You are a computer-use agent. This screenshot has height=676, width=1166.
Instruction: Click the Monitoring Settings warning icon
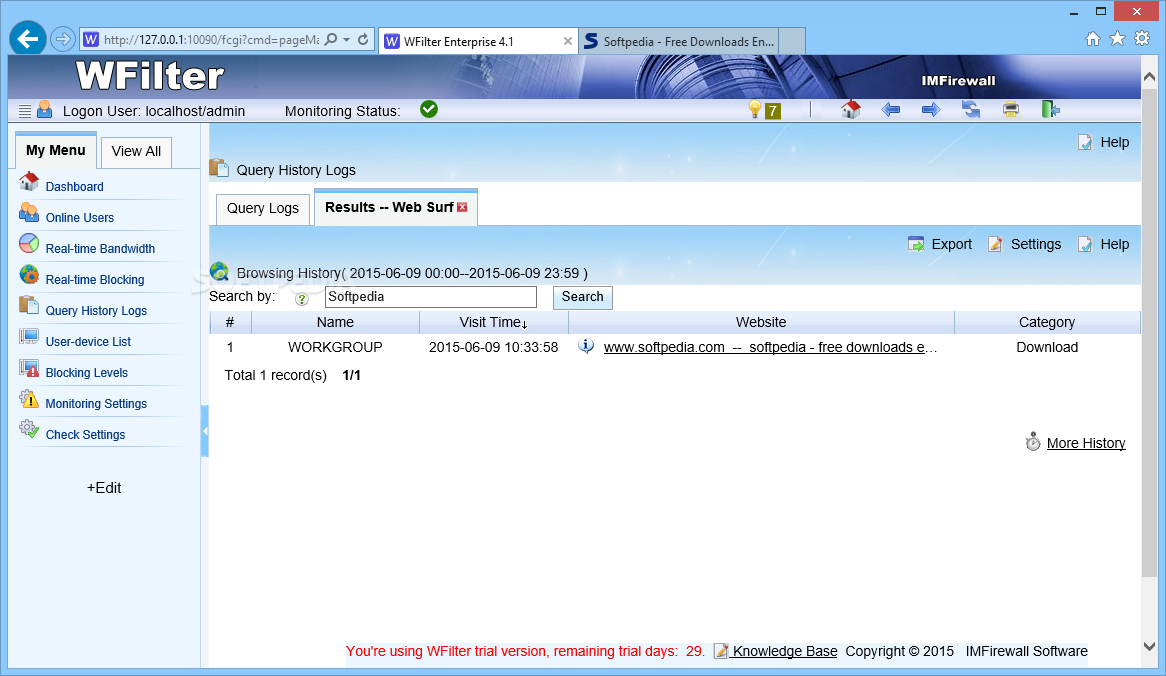pos(29,399)
